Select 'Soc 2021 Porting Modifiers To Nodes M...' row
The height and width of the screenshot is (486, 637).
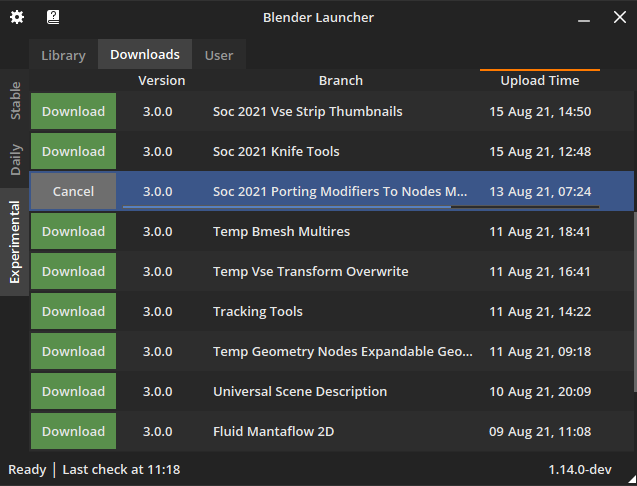click(x=332, y=191)
